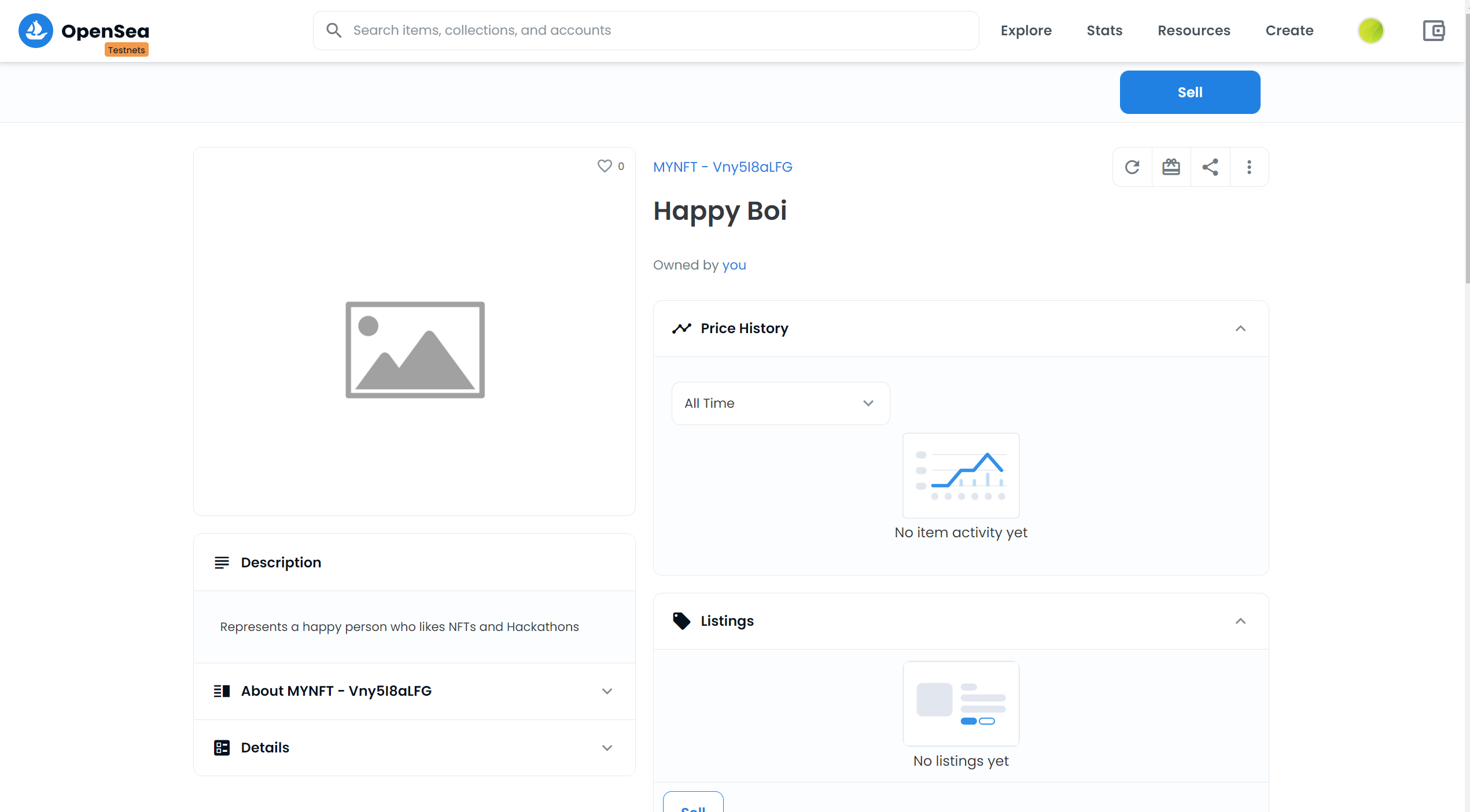Collapse the Price History panel chevron
The height and width of the screenshot is (812, 1470).
(1240, 329)
